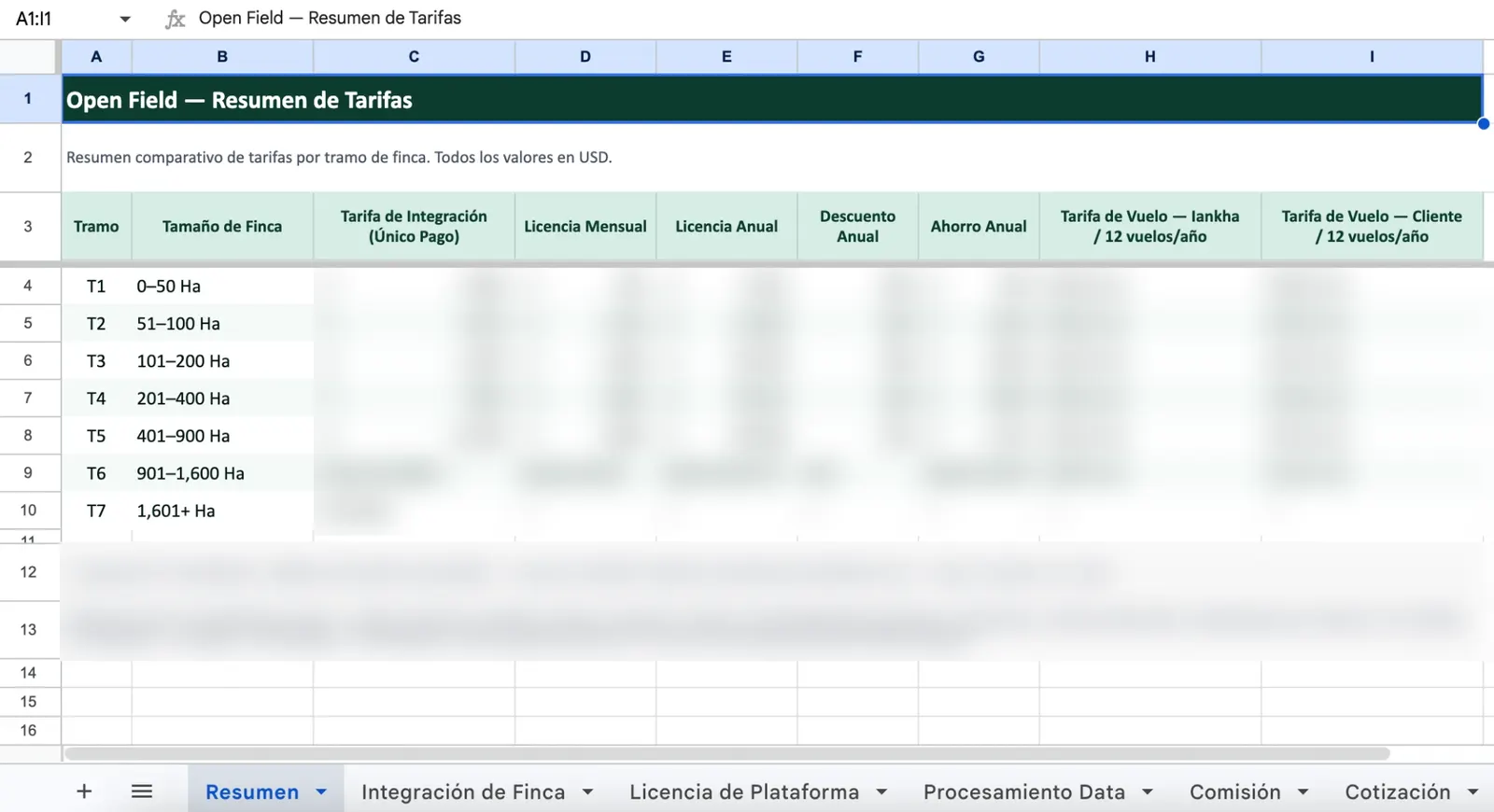Select row 3 header
The image size is (1494, 812).
click(x=30, y=226)
